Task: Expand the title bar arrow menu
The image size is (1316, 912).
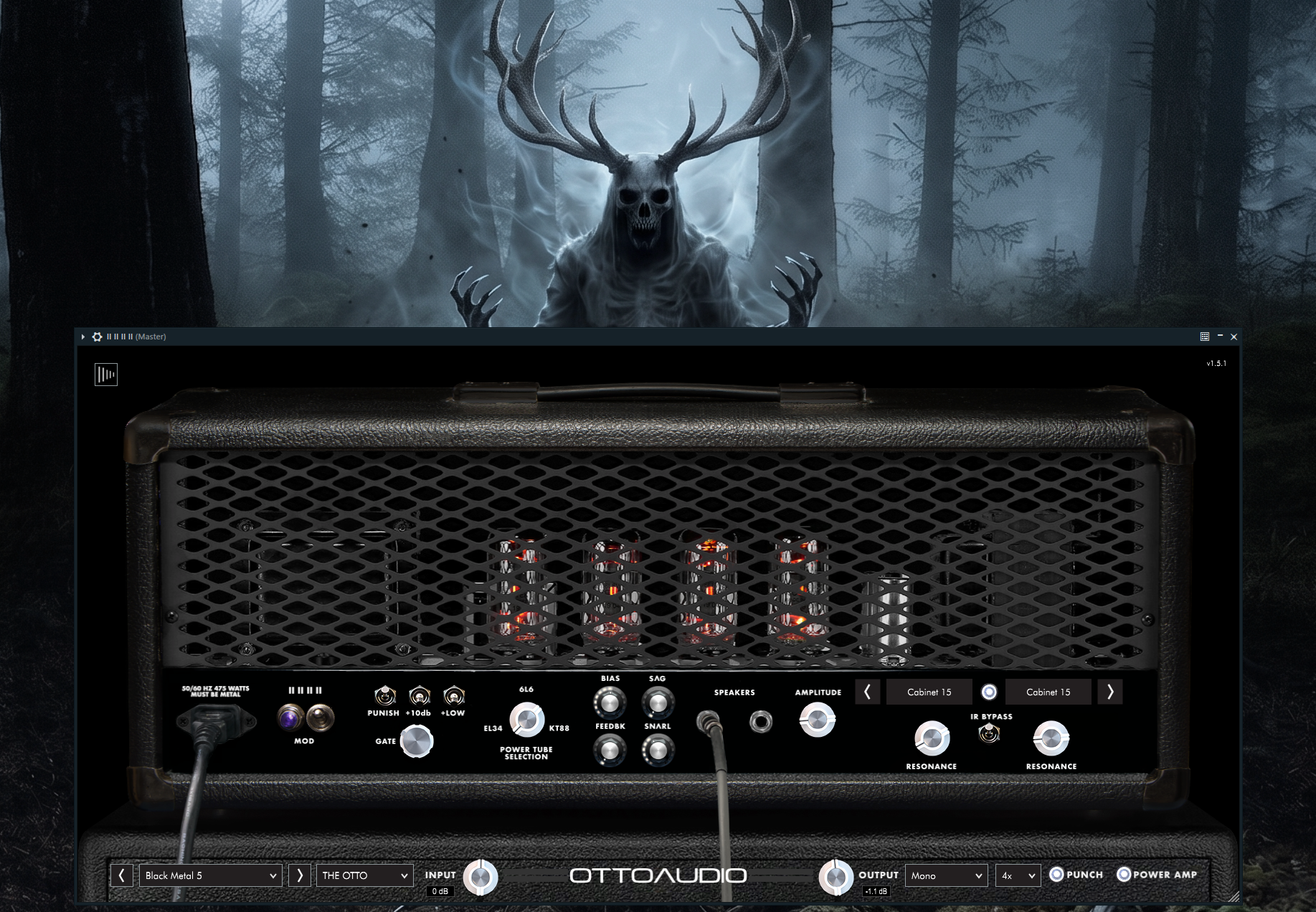Action: click(83, 337)
